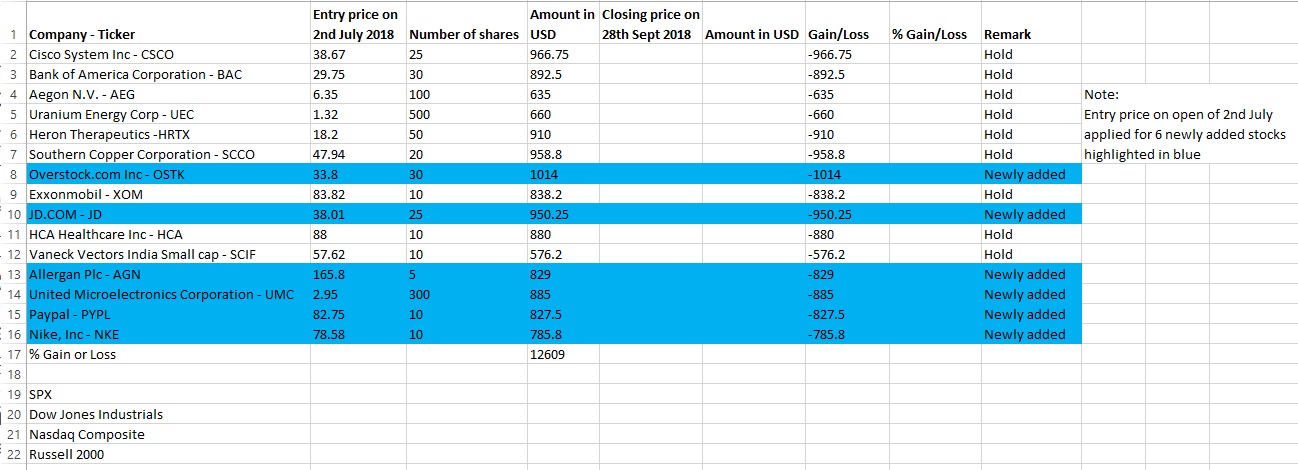
Task: Click the empty closing price cell for Cisco
Action: (x=650, y=54)
